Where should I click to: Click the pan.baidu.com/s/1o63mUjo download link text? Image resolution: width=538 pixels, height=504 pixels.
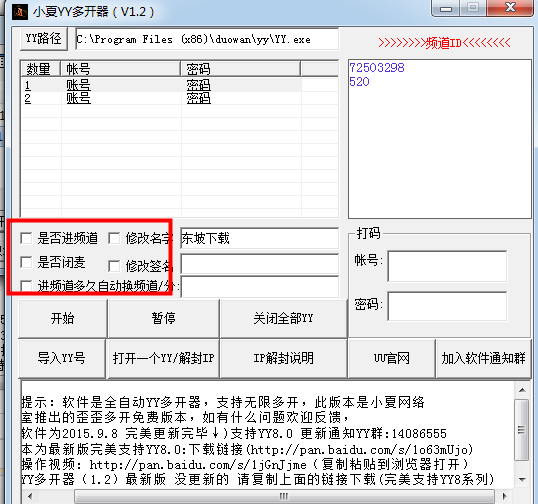pyautogui.click(x=360, y=449)
